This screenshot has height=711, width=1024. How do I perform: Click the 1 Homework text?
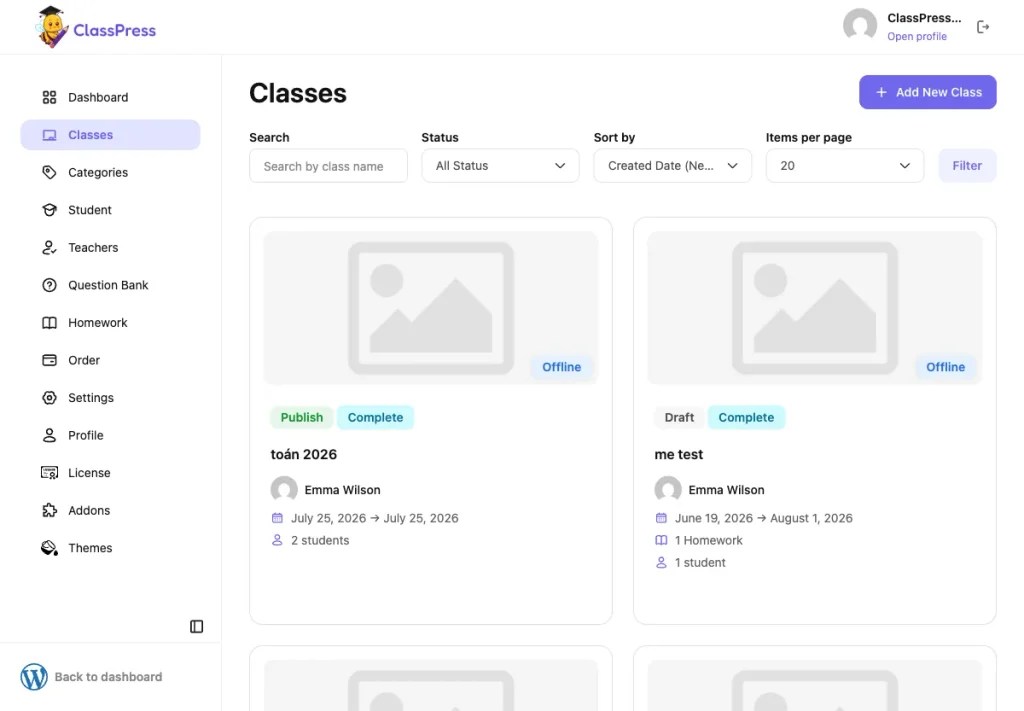coord(709,540)
